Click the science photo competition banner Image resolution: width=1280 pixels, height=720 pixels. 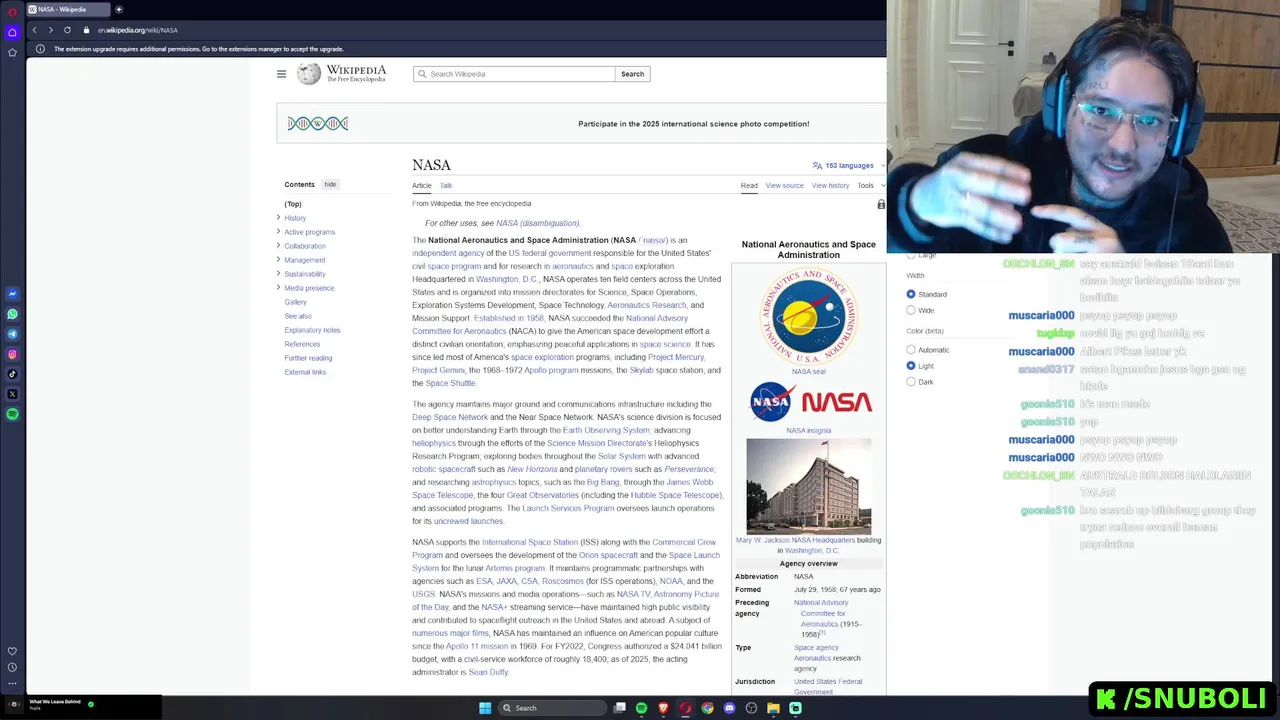click(581, 124)
